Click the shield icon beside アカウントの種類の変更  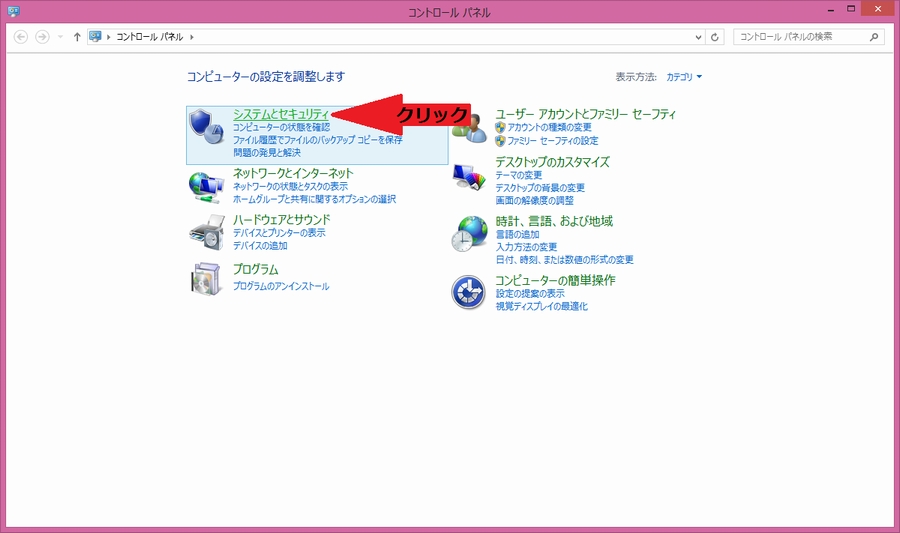pyautogui.click(x=500, y=127)
